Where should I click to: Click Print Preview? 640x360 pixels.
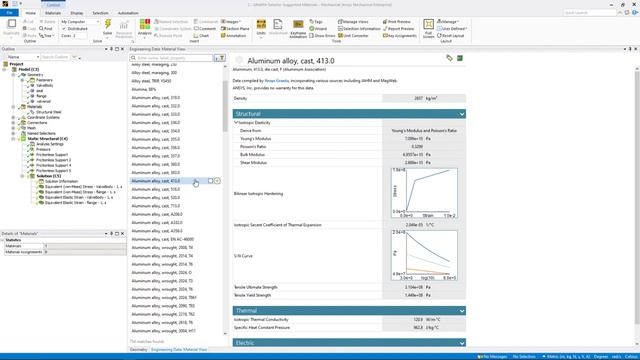coord(396,22)
